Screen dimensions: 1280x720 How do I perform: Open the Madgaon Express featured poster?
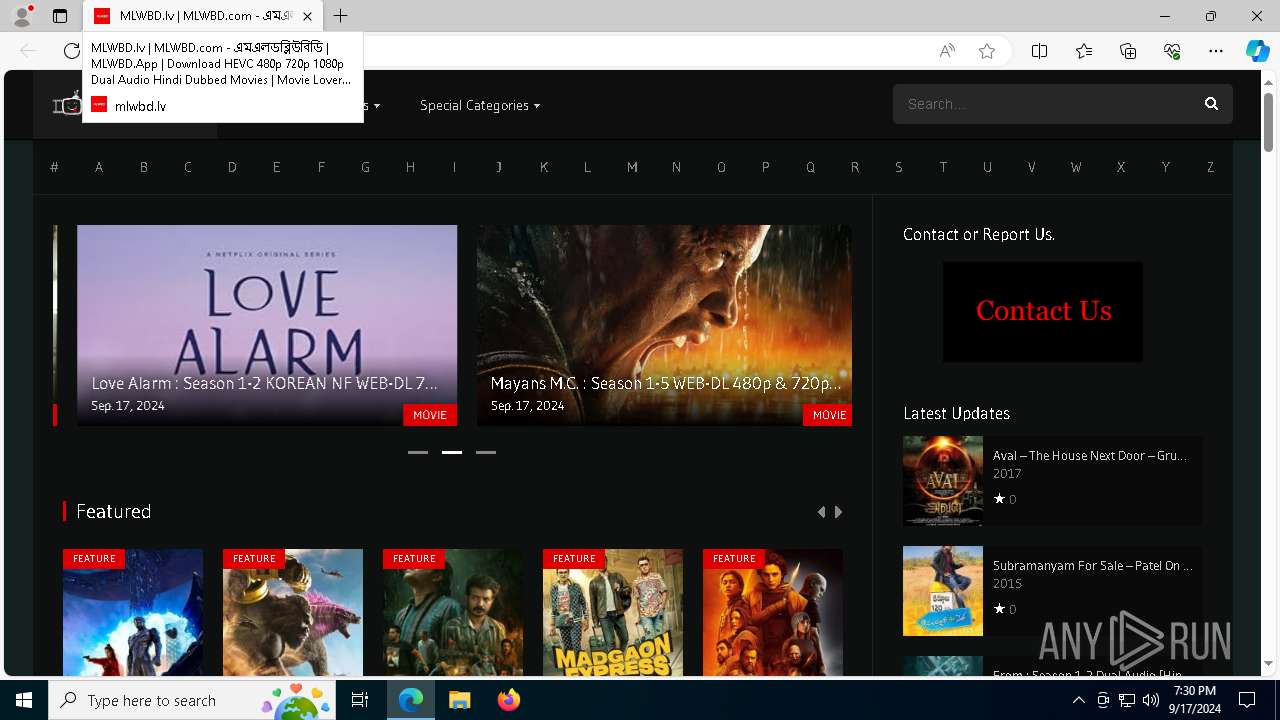tap(613, 612)
